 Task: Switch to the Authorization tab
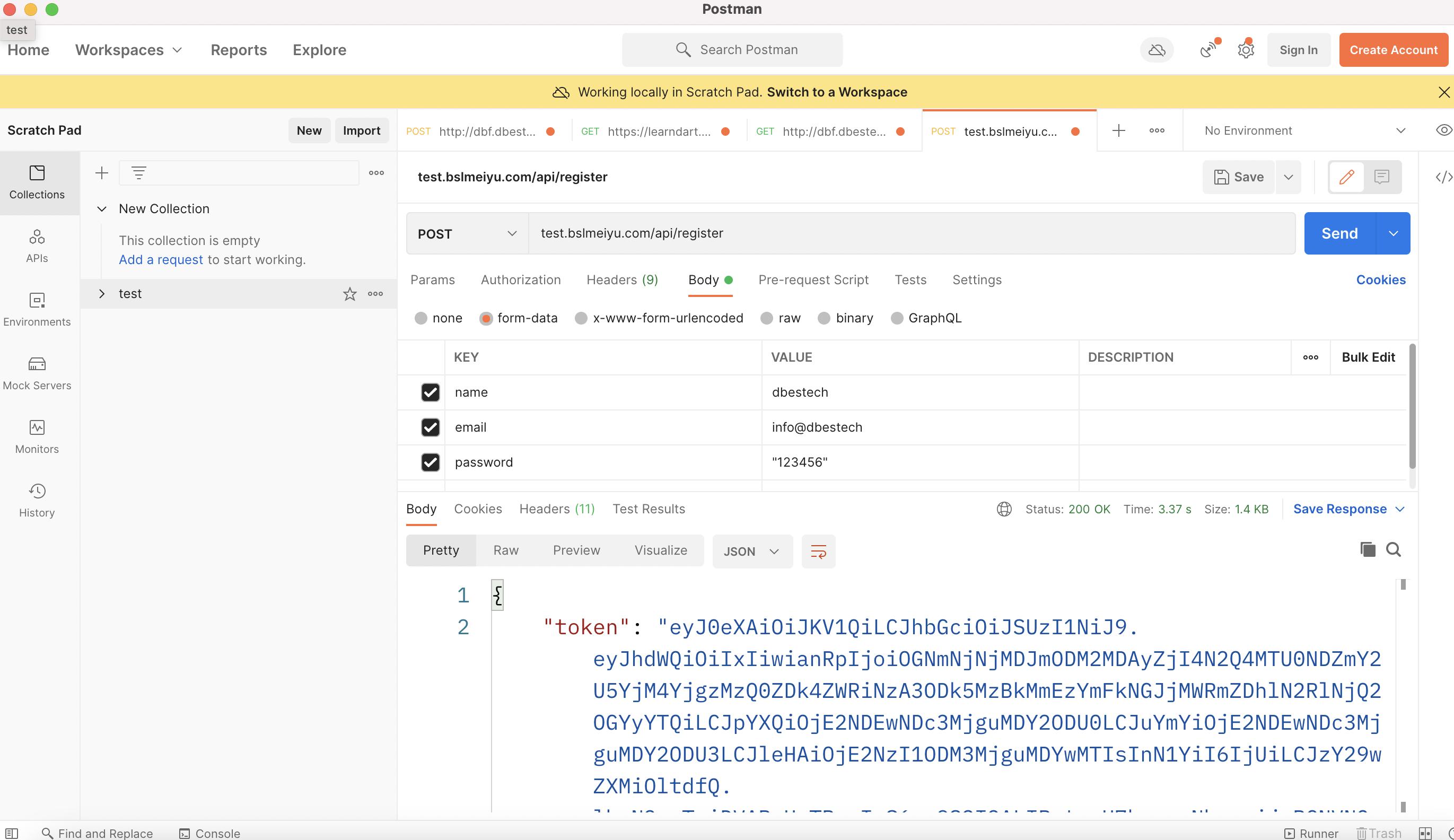coord(521,280)
